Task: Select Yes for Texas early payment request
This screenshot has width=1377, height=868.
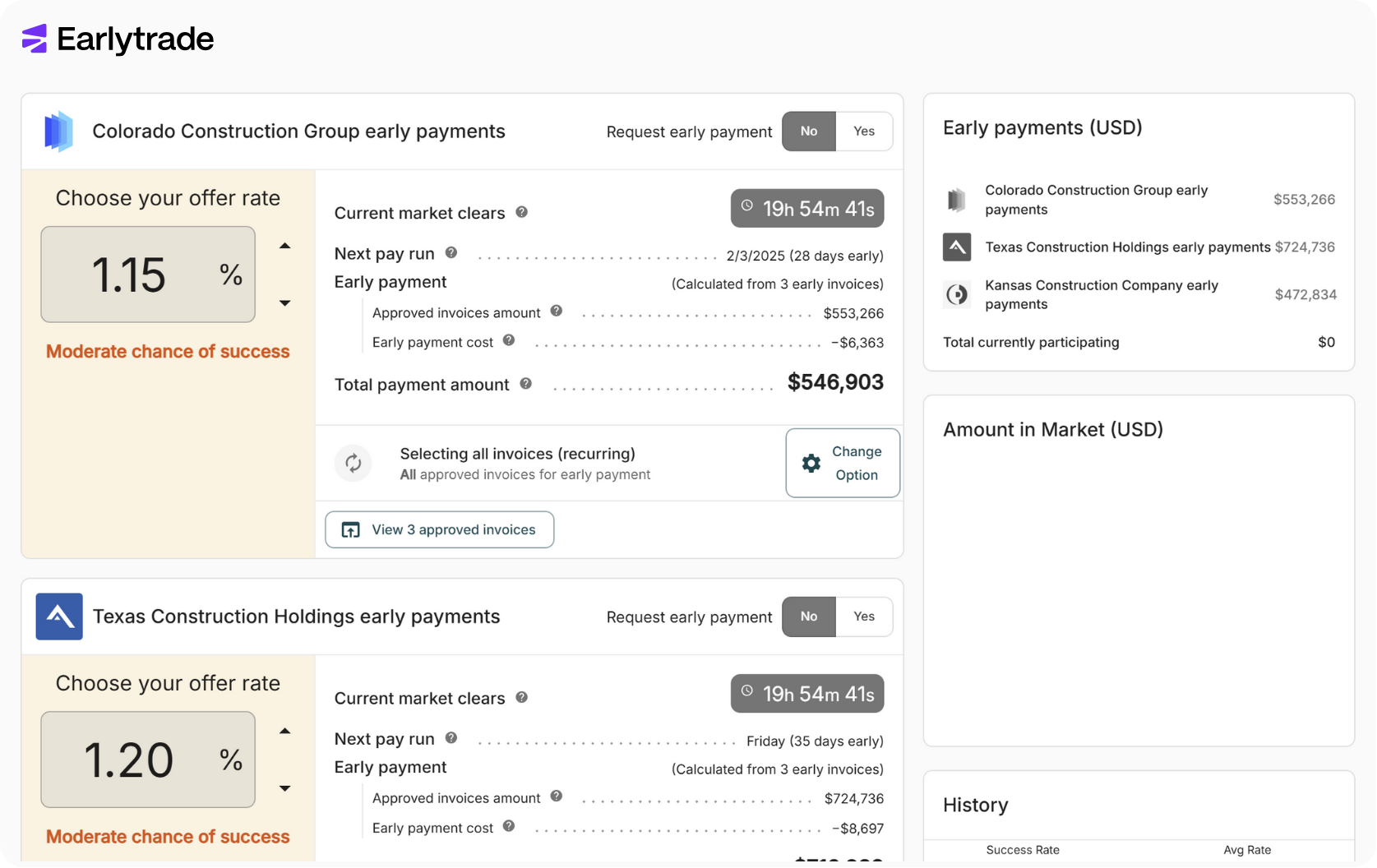Action: 864,616
